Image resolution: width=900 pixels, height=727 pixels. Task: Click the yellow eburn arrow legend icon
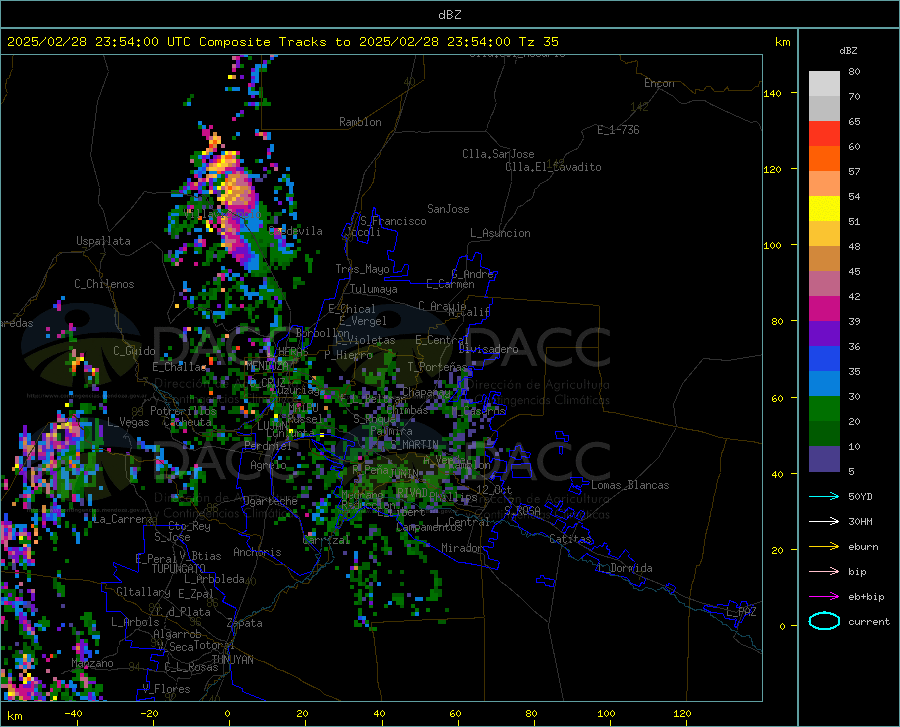point(824,546)
